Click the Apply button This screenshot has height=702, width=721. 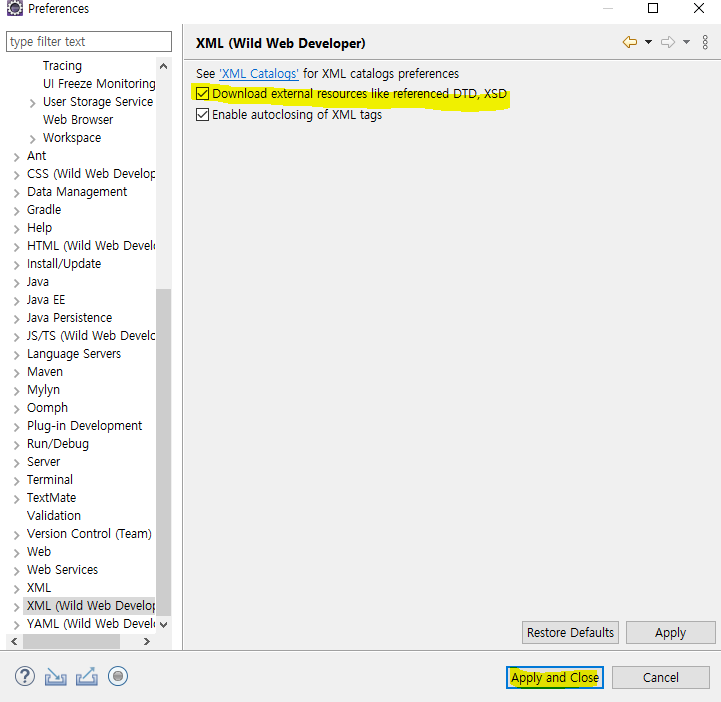[x=670, y=633]
